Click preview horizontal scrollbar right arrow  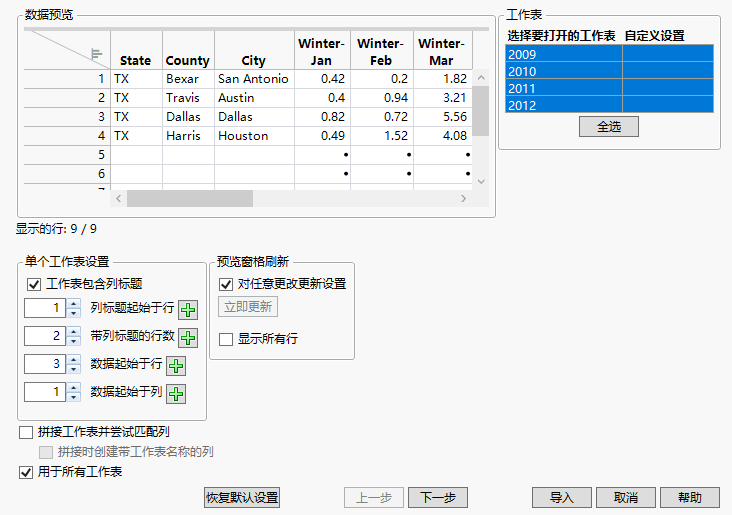coord(463,198)
